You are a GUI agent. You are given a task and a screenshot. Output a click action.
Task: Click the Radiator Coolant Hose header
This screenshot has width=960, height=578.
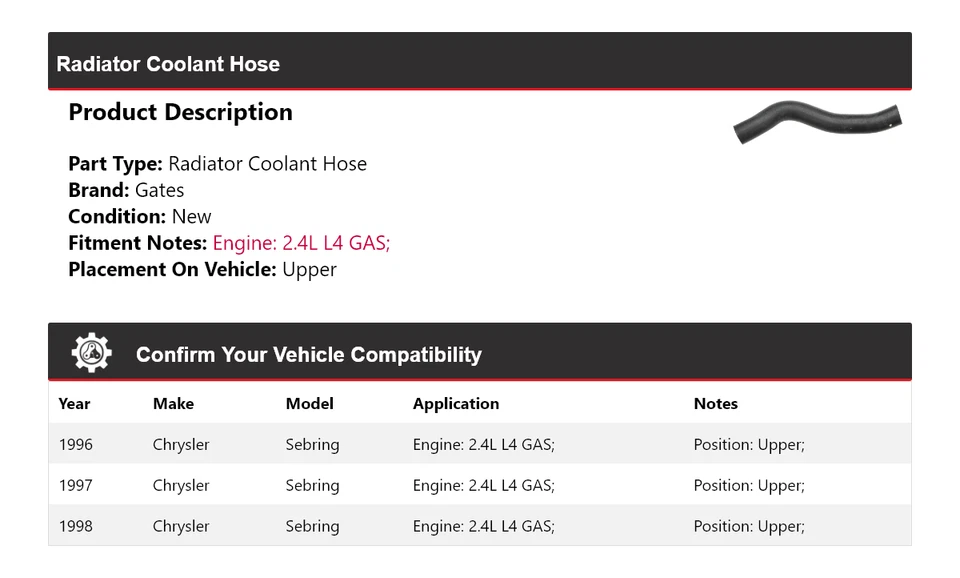pos(168,64)
